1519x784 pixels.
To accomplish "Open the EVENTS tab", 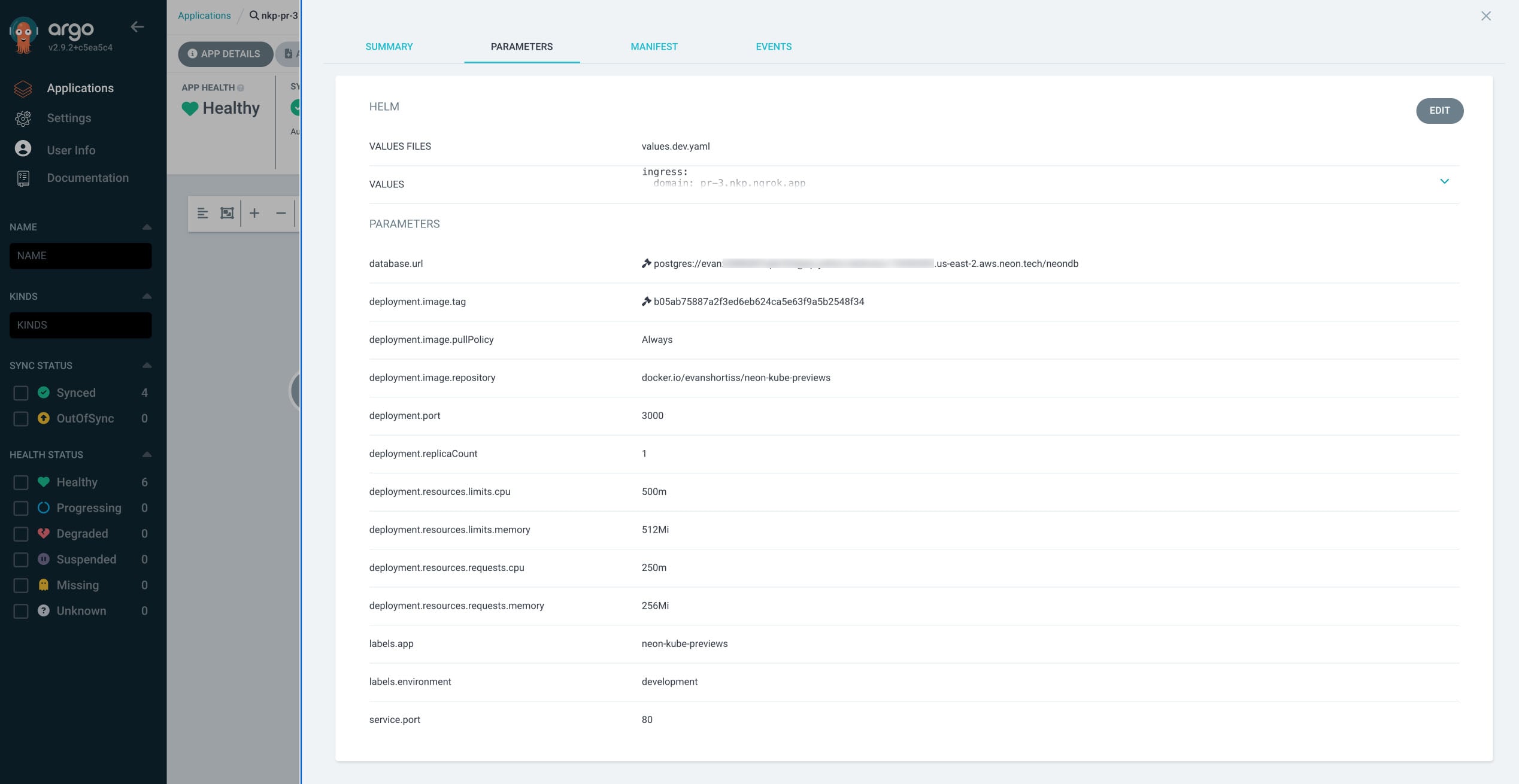I will pos(773,47).
